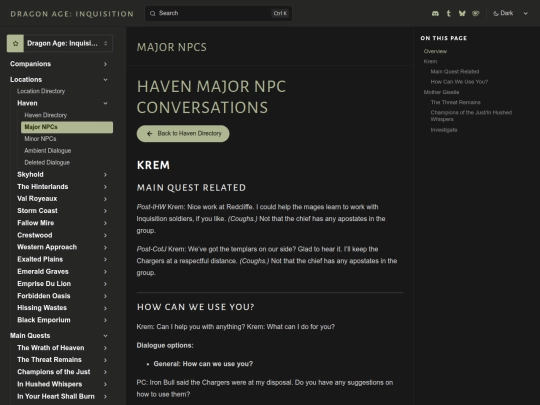The image size is (540, 405).
Task: Click the KREM heading
Action: (x=153, y=165)
